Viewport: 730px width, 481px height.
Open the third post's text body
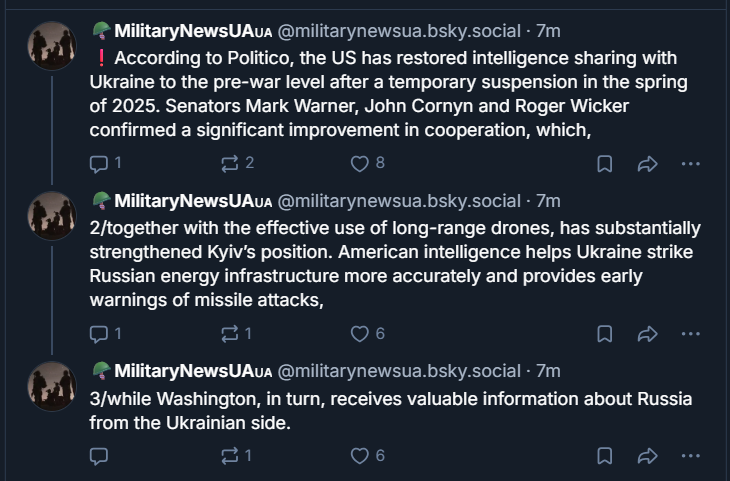[391, 411]
